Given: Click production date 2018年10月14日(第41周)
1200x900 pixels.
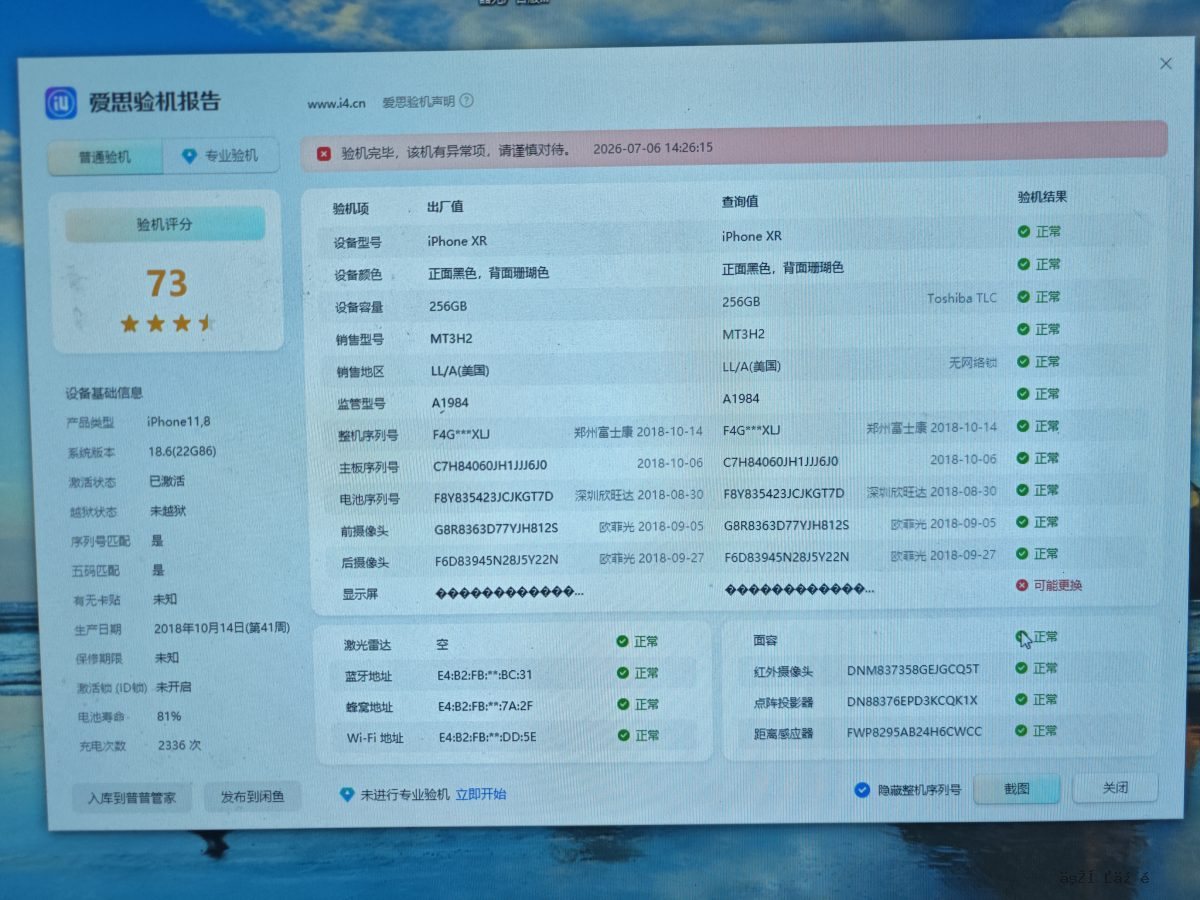Looking at the screenshot, I should (x=222, y=629).
